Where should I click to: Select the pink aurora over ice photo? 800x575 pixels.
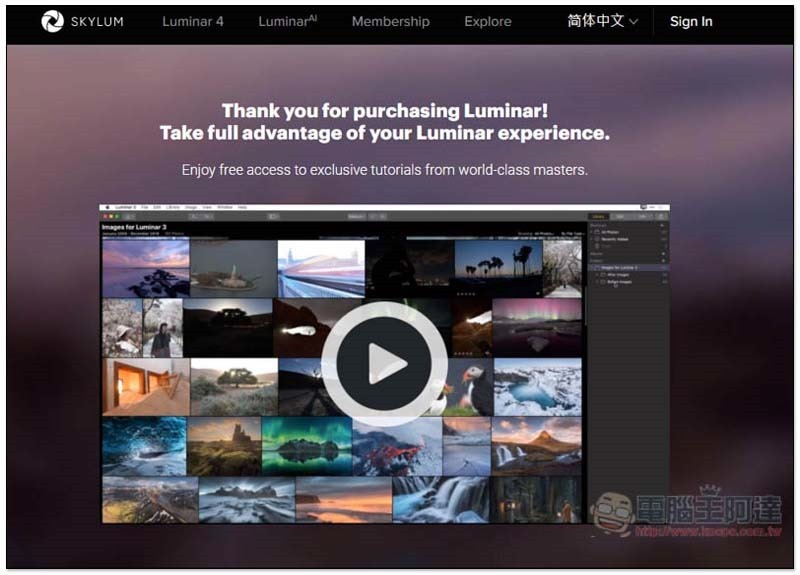(x=537, y=326)
